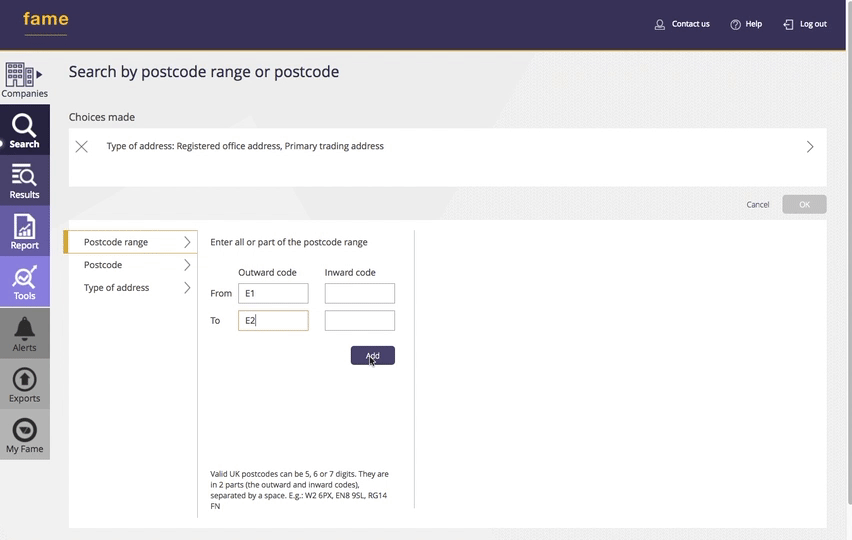Open the Type of address option
This screenshot has width=852, height=540.
(x=131, y=288)
